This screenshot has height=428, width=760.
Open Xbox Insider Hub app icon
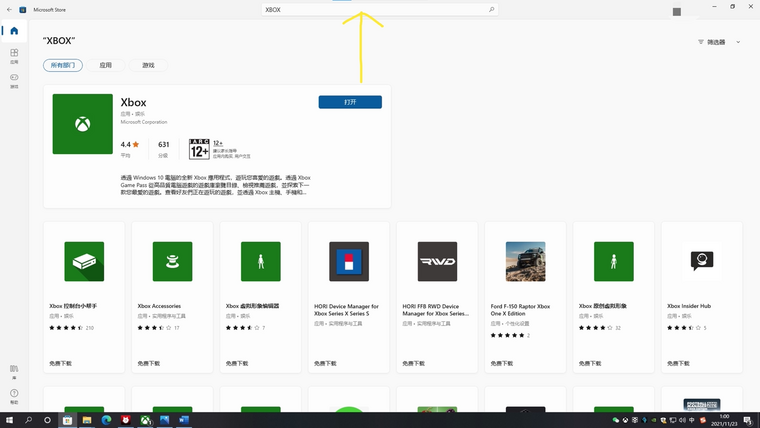(x=702, y=261)
